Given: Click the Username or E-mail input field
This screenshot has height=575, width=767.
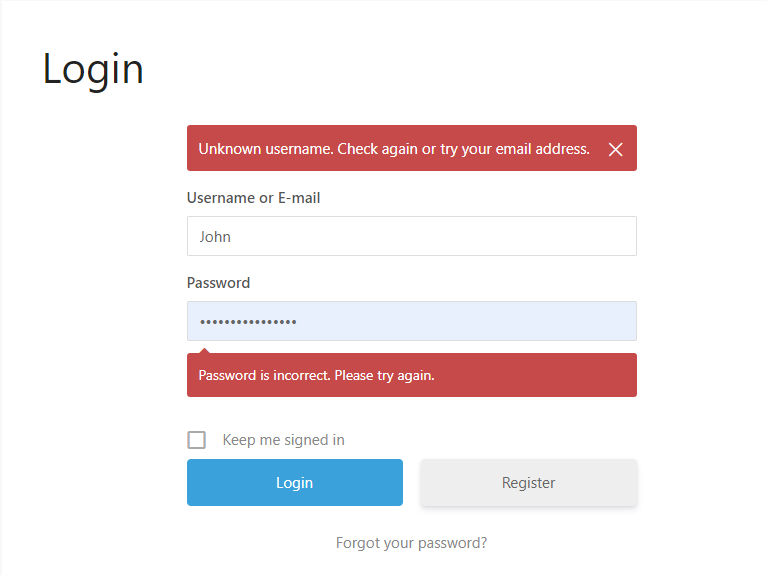Looking at the screenshot, I should pos(411,237).
